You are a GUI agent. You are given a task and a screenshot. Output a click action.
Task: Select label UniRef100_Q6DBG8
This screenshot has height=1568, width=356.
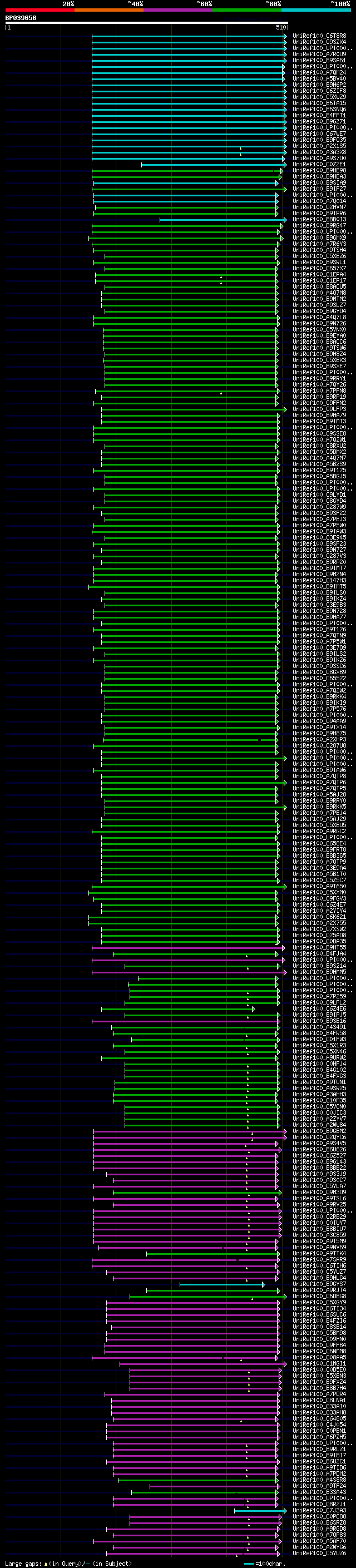tap(319, 1297)
